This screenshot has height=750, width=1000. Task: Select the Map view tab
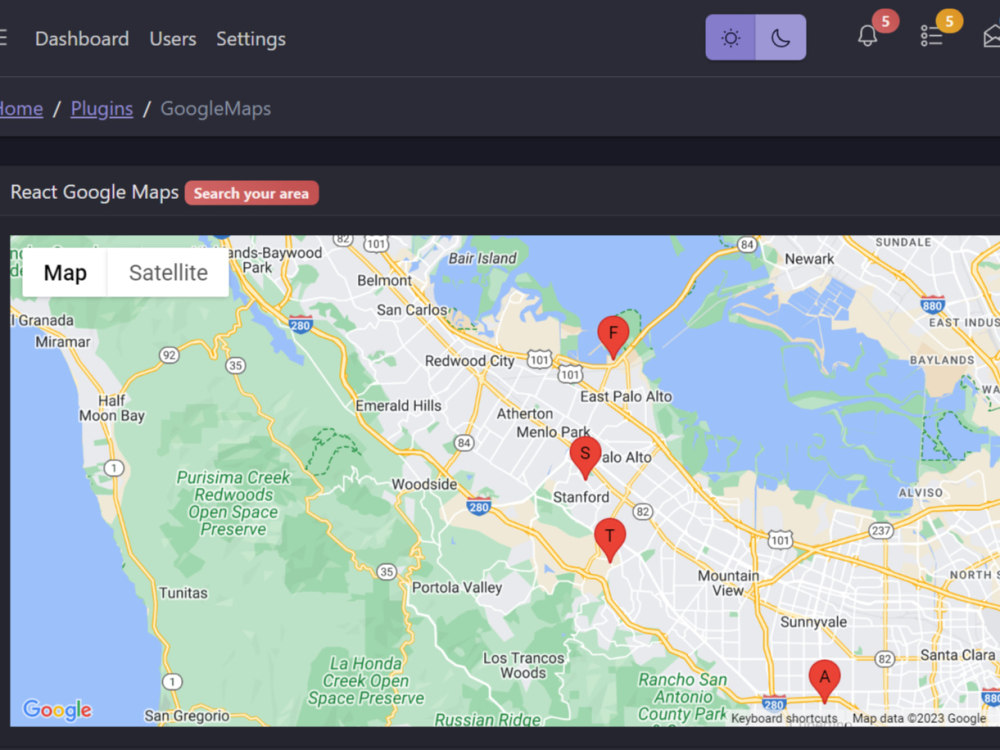[65, 273]
